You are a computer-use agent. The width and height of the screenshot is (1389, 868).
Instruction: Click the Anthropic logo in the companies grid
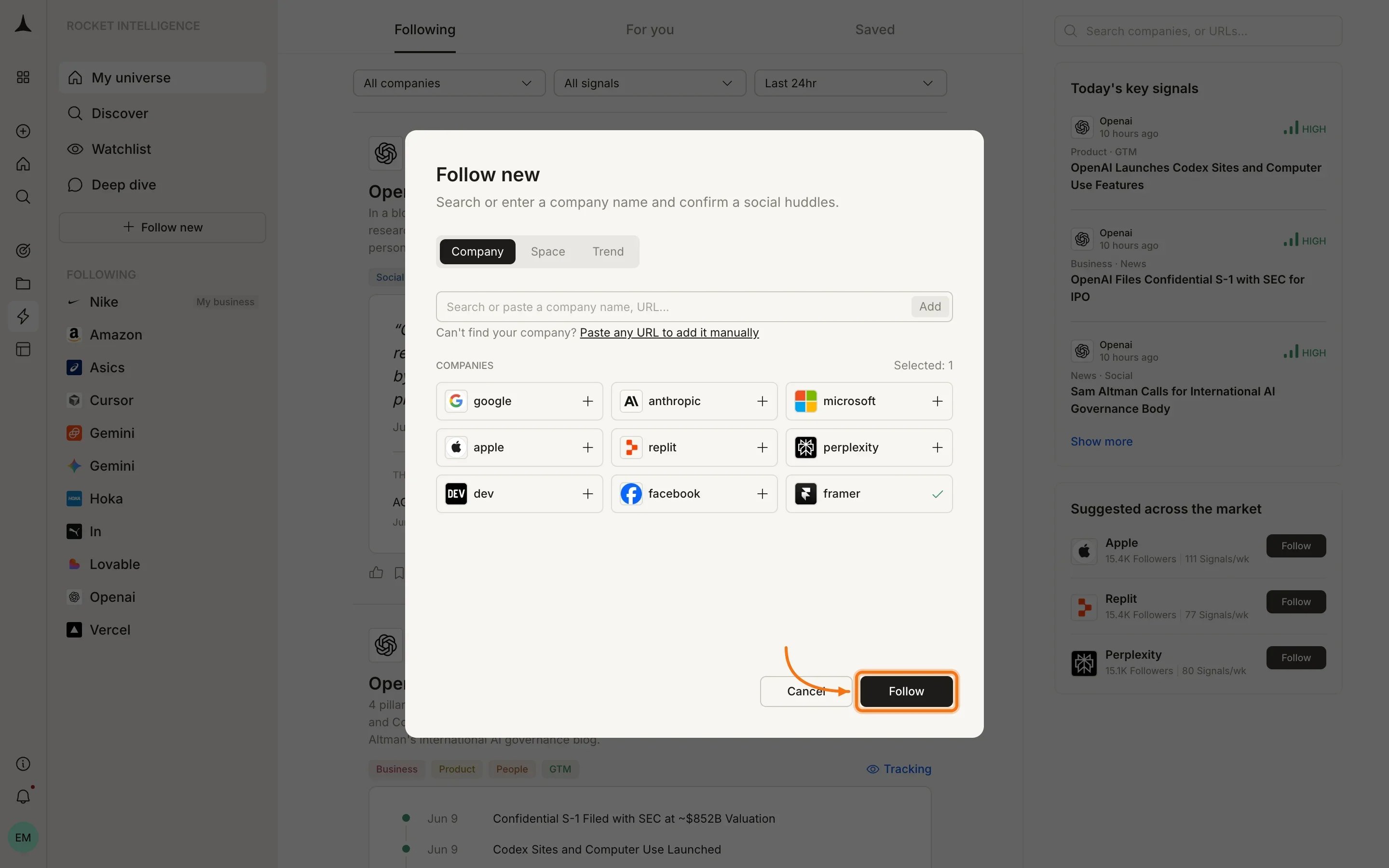pyautogui.click(x=631, y=401)
